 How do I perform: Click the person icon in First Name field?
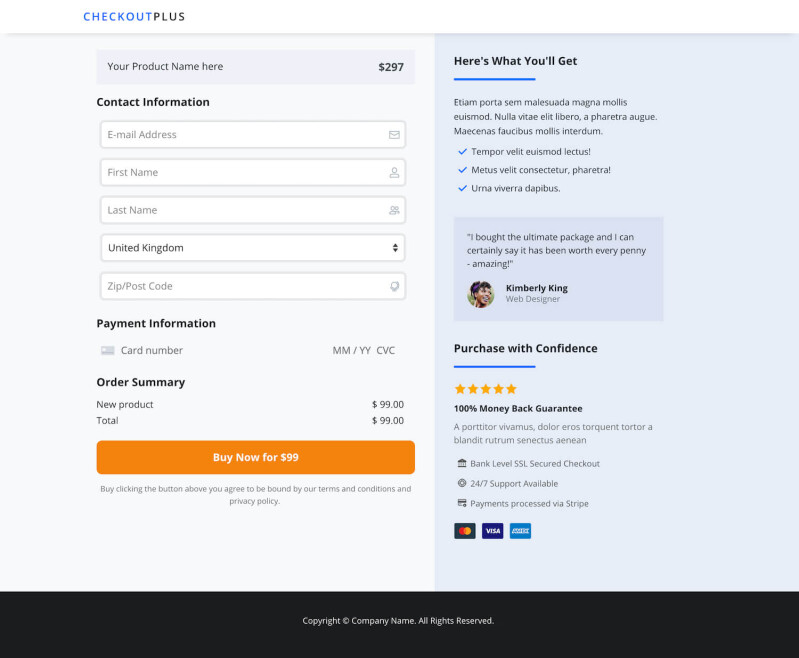pyautogui.click(x=394, y=173)
